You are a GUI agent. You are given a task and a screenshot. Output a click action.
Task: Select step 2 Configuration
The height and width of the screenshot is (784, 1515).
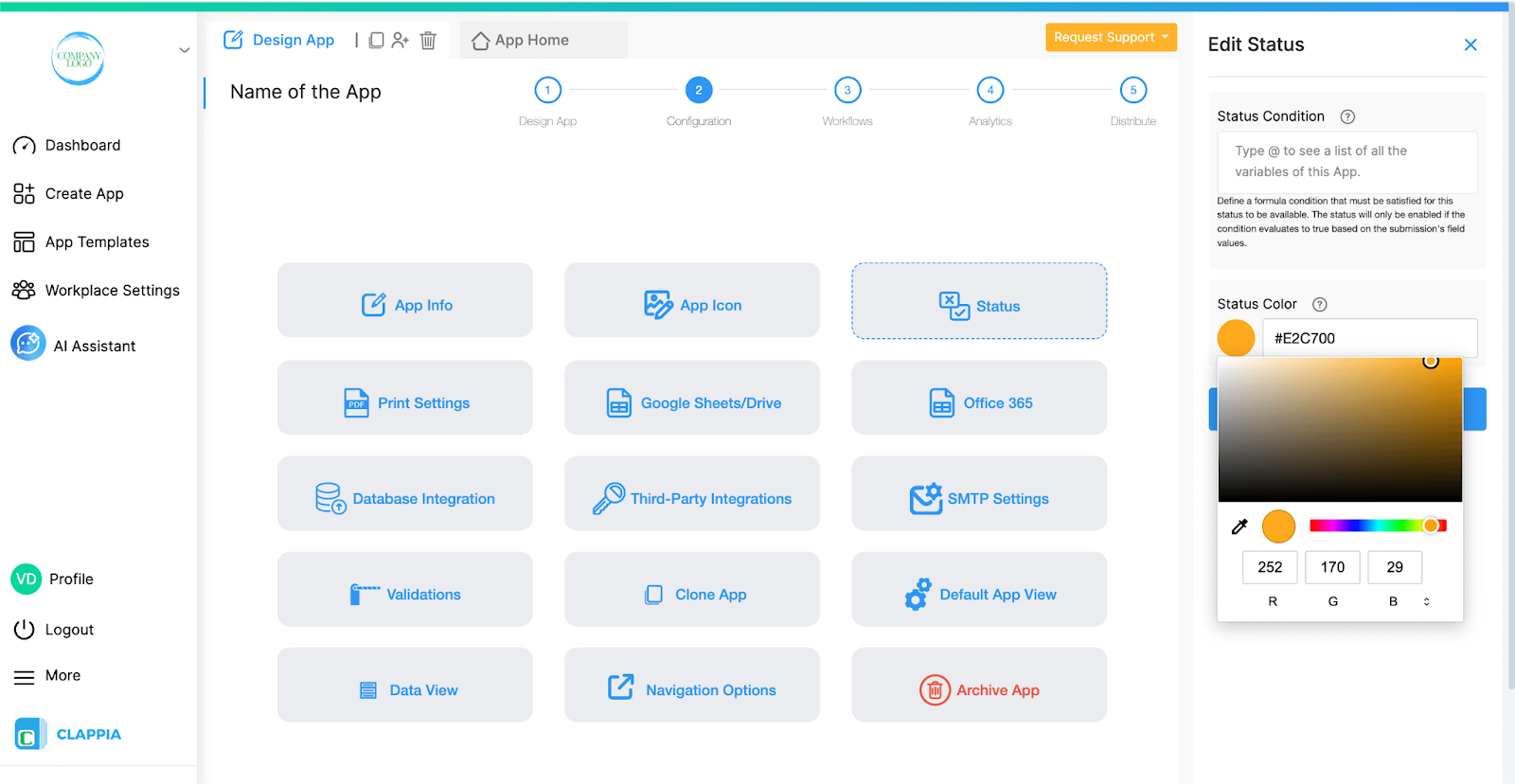click(699, 90)
